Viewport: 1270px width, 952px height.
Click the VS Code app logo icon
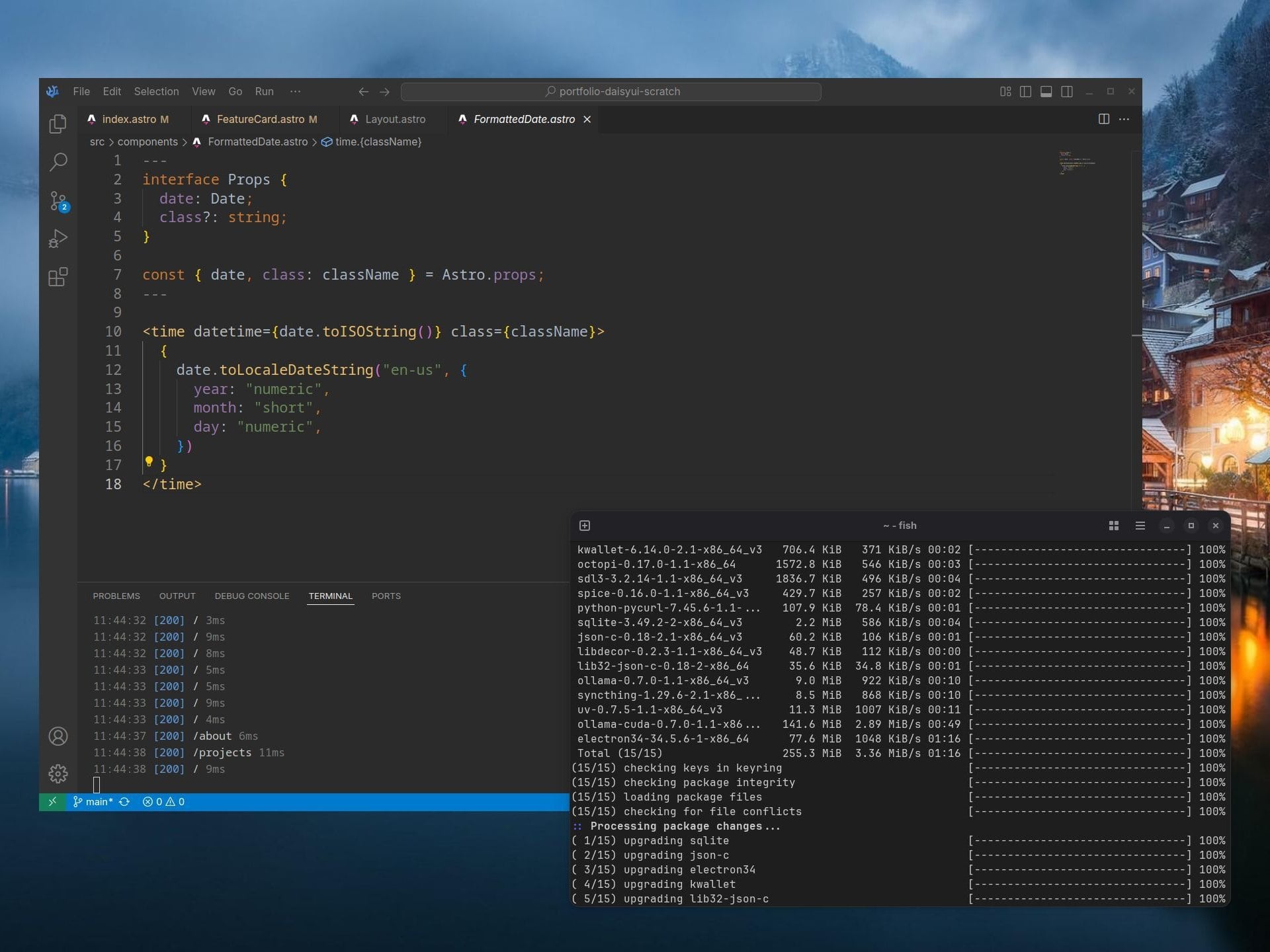(x=53, y=91)
